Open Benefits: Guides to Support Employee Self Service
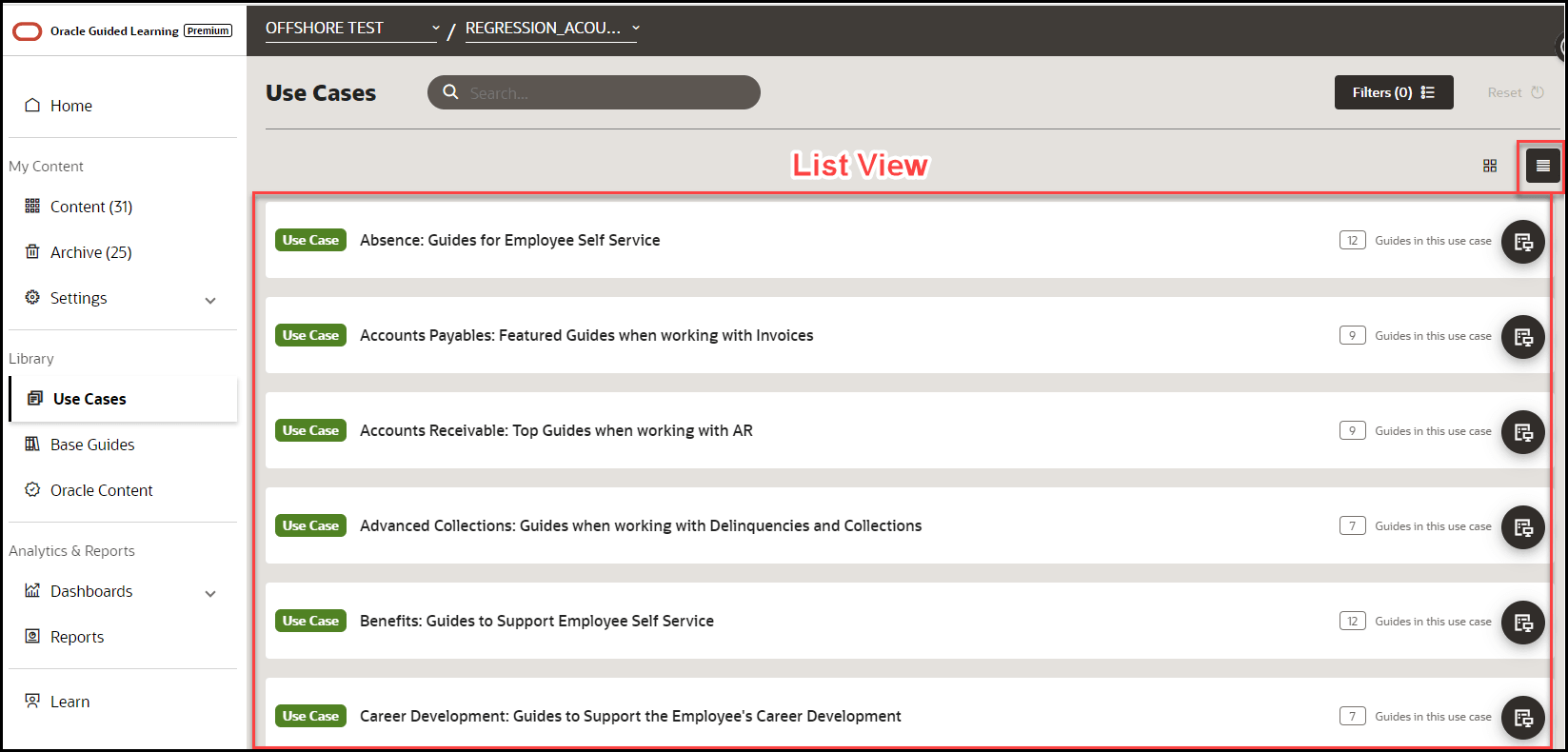 click(x=537, y=621)
